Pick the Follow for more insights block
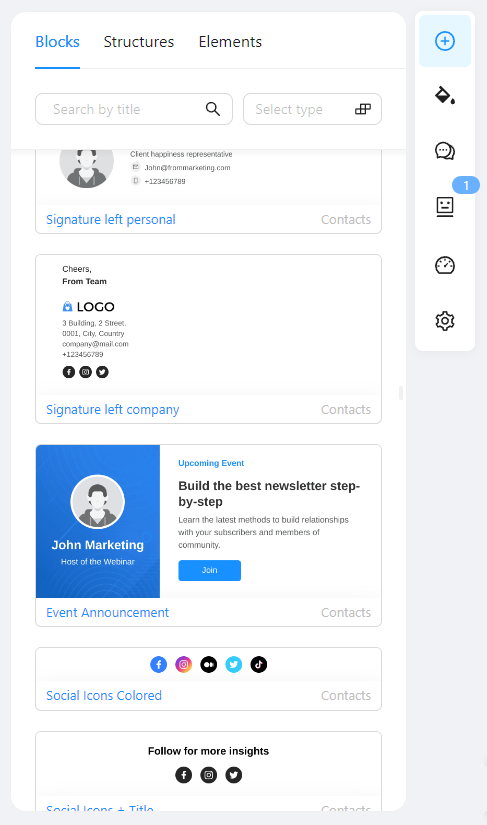487x825 pixels. coord(208,771)
